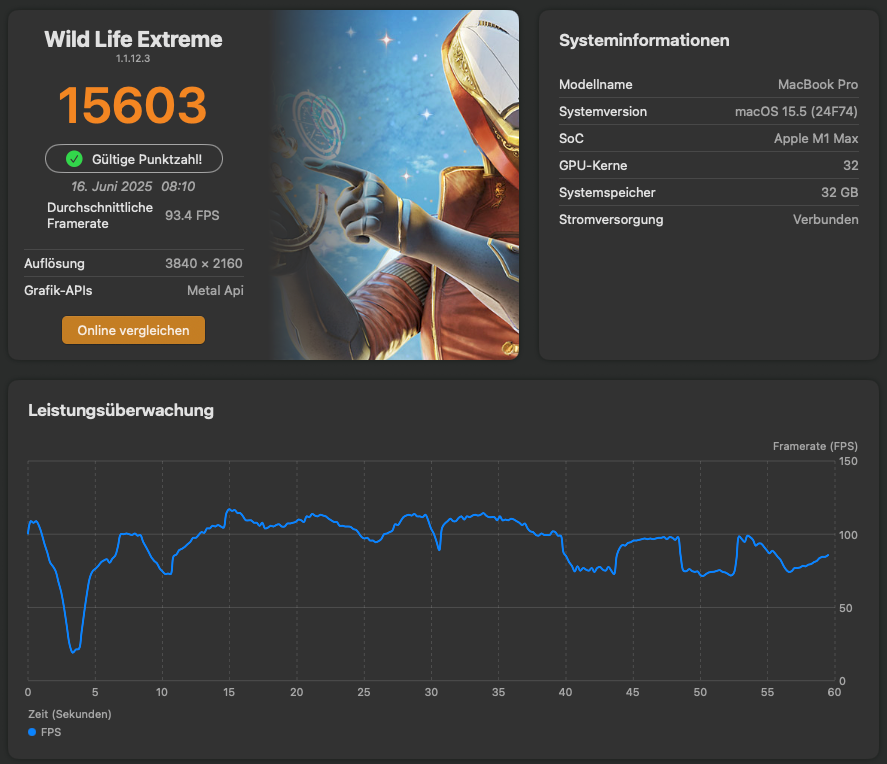This screenshot has height=764, width=887.
Task: Click the Metal Api value
Action: (216, 291)
